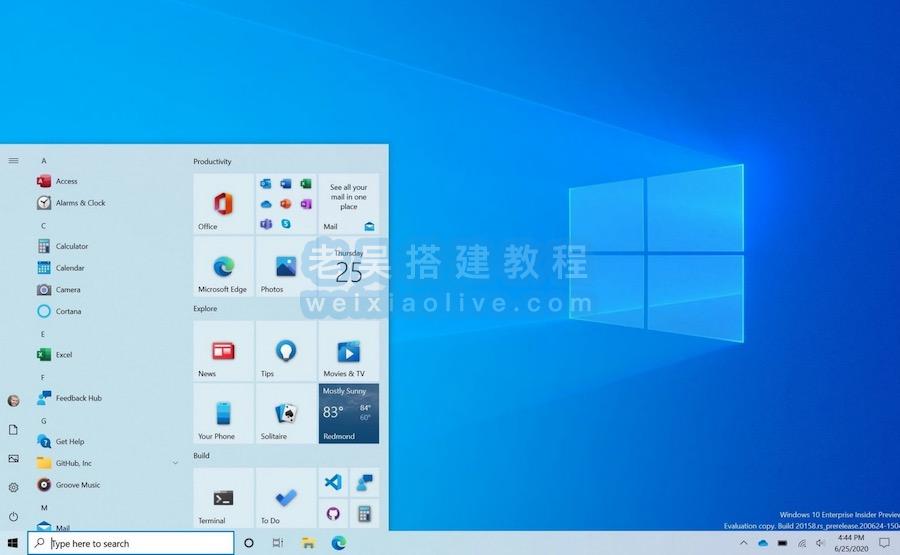Open the GitHub Desktop small tile

click(x=333, y=514)
